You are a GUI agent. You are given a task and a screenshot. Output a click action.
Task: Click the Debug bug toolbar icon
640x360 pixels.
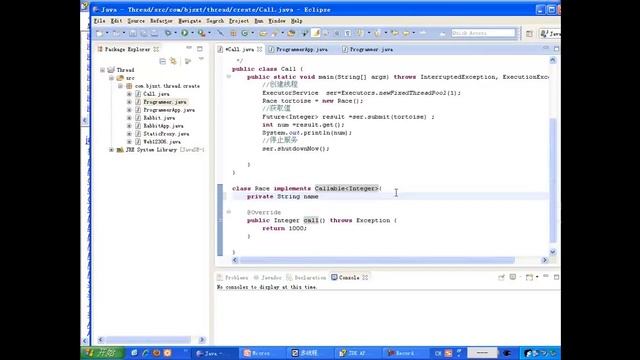168,33
